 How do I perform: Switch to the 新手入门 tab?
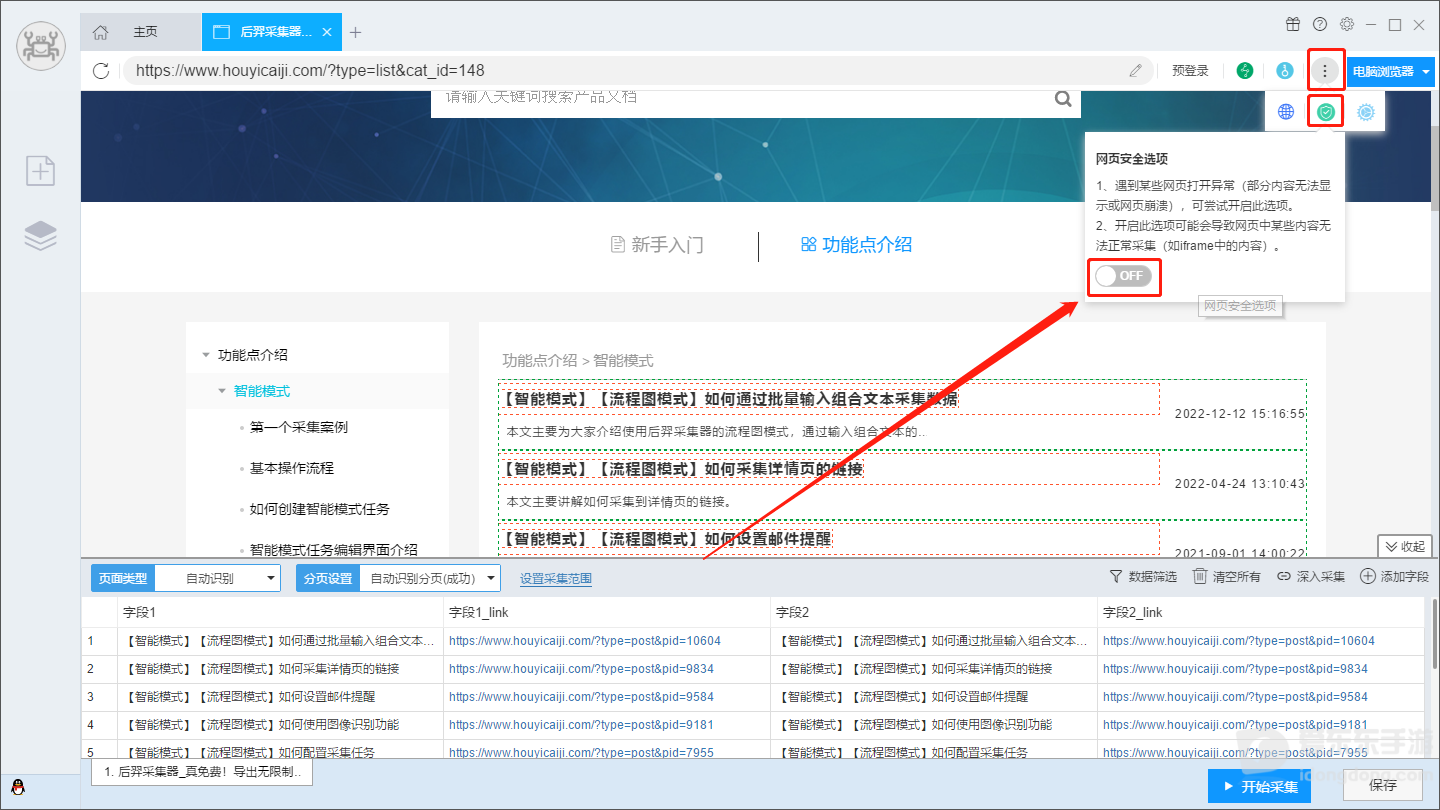[657, 245]
